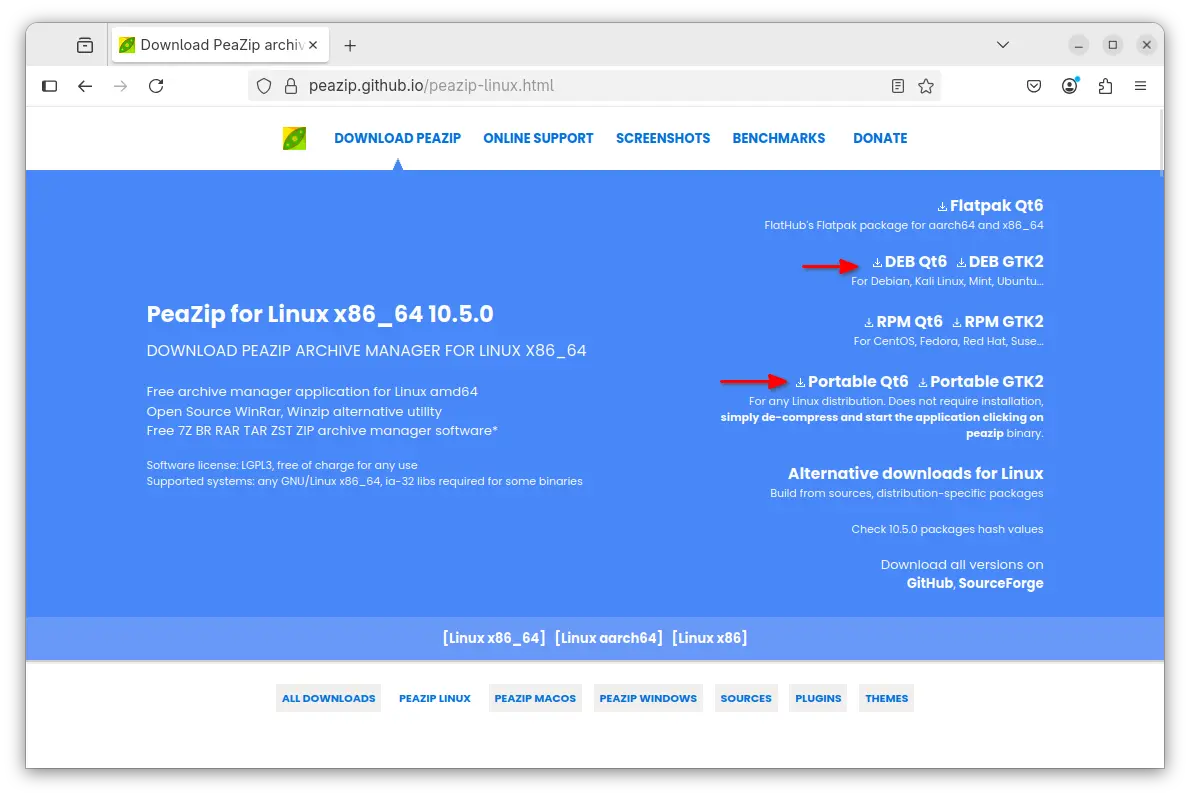Open DONATE navigation item
Image resolution: width=1190 pixels, height=797 pixels.
(880, 138)
